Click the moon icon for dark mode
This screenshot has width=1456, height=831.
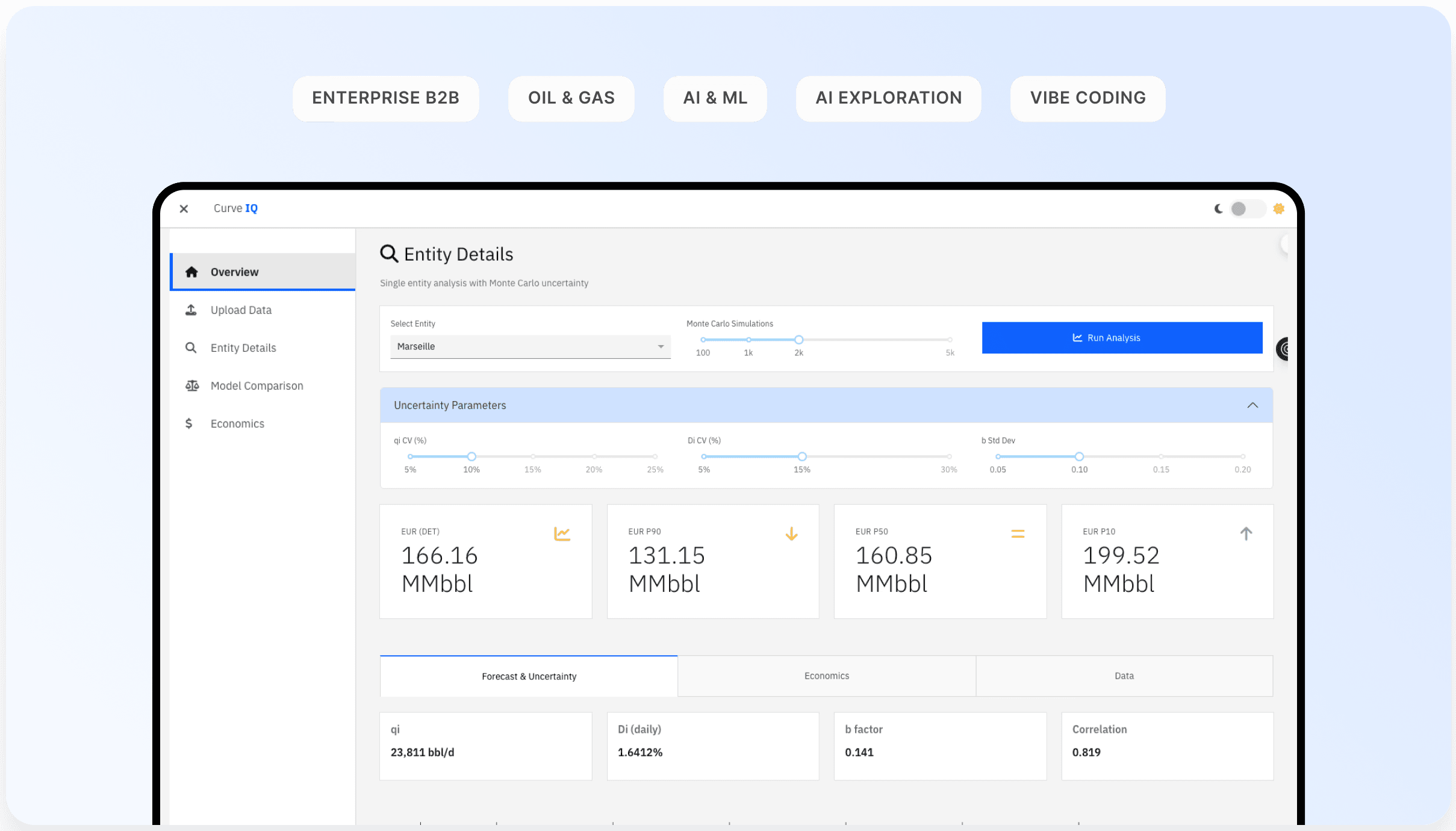tap(1218, 208)
